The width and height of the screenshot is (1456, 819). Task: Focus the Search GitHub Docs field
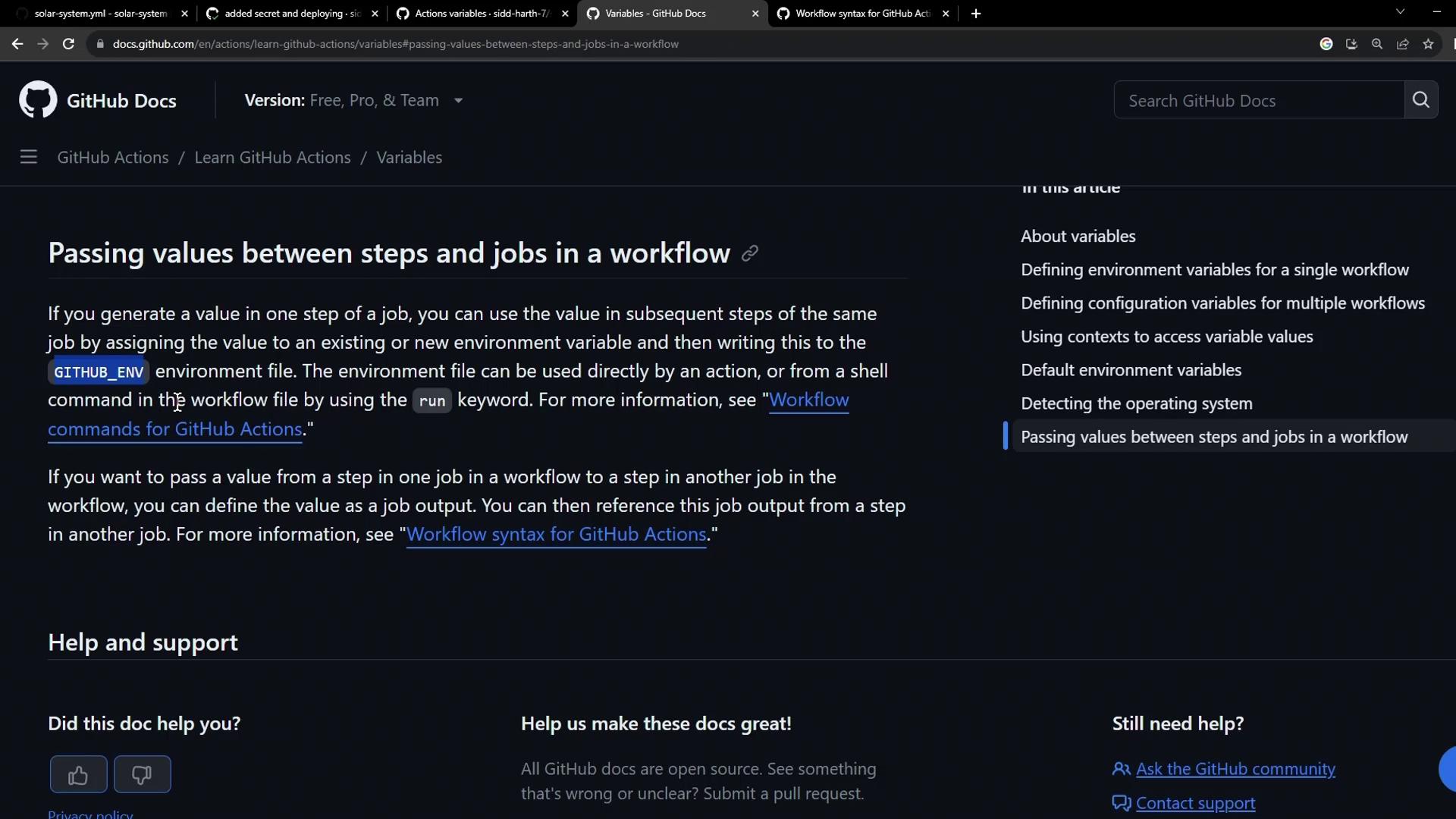[1259, 100]
